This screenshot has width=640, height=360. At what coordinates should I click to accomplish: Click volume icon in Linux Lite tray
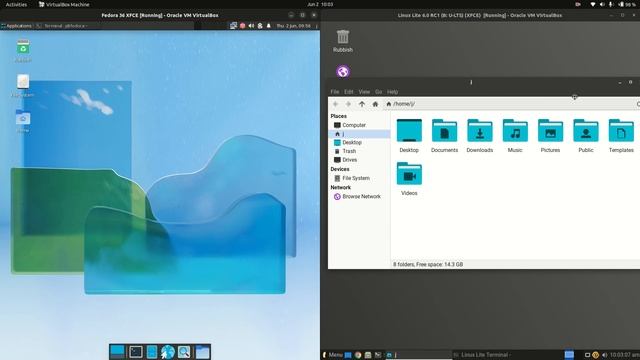(604, 355)
